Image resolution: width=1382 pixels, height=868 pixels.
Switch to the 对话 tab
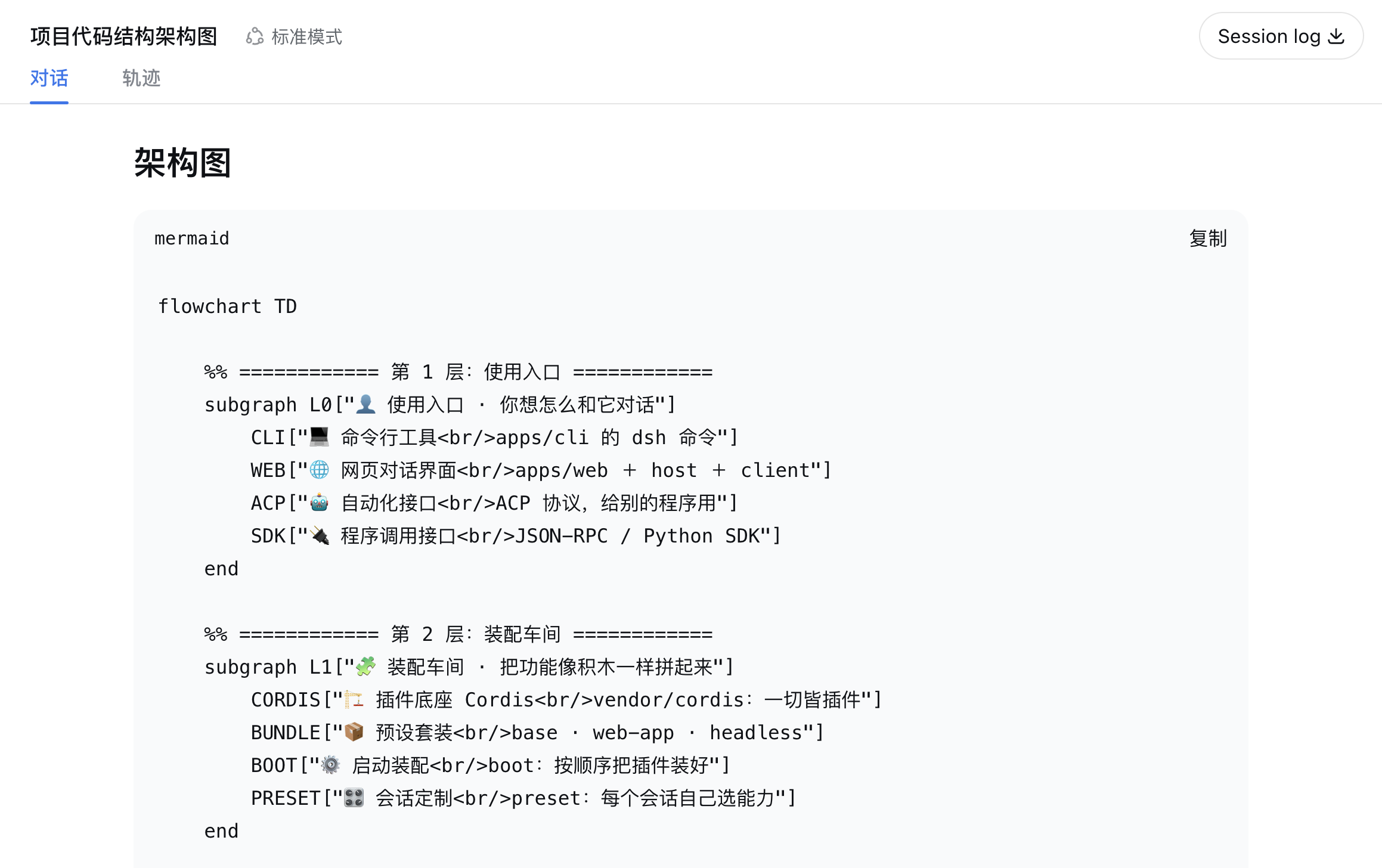click(x=49, y=78)
